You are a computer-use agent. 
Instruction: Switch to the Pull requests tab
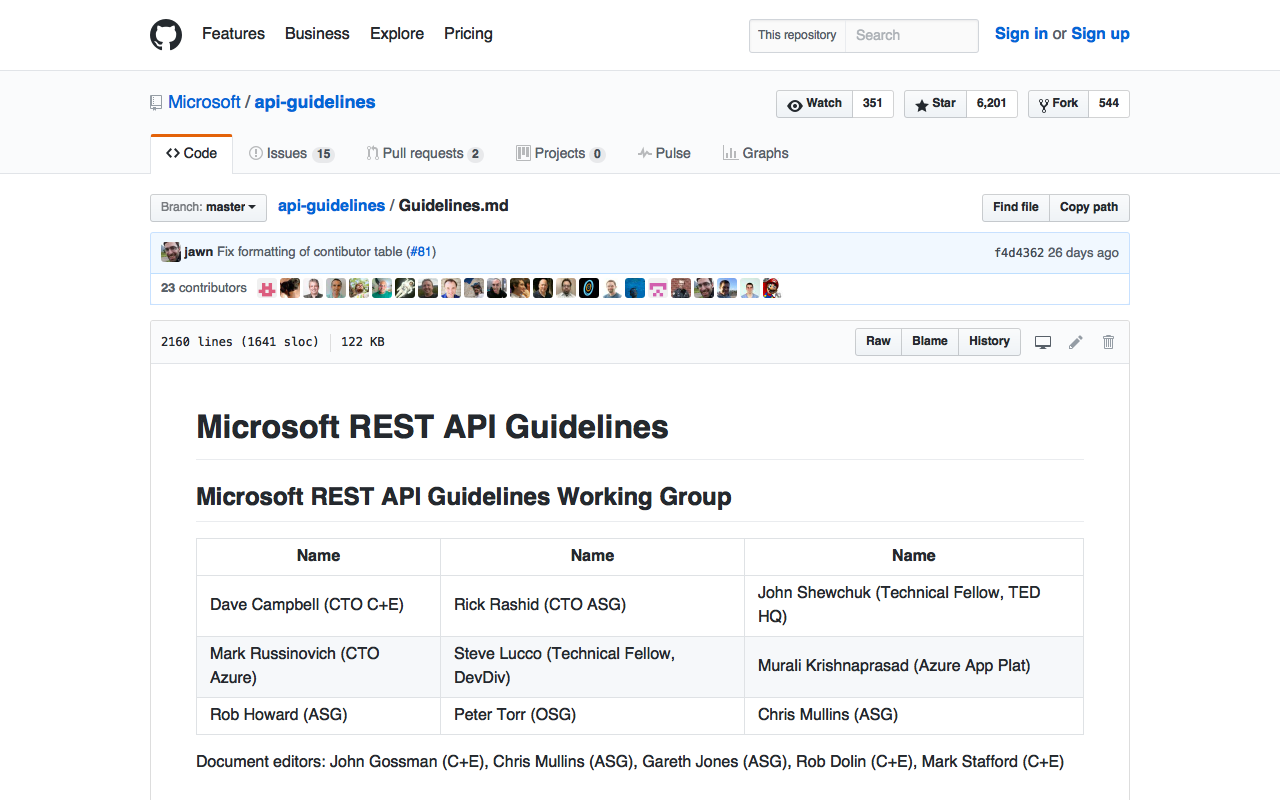[x=424, y=154]
